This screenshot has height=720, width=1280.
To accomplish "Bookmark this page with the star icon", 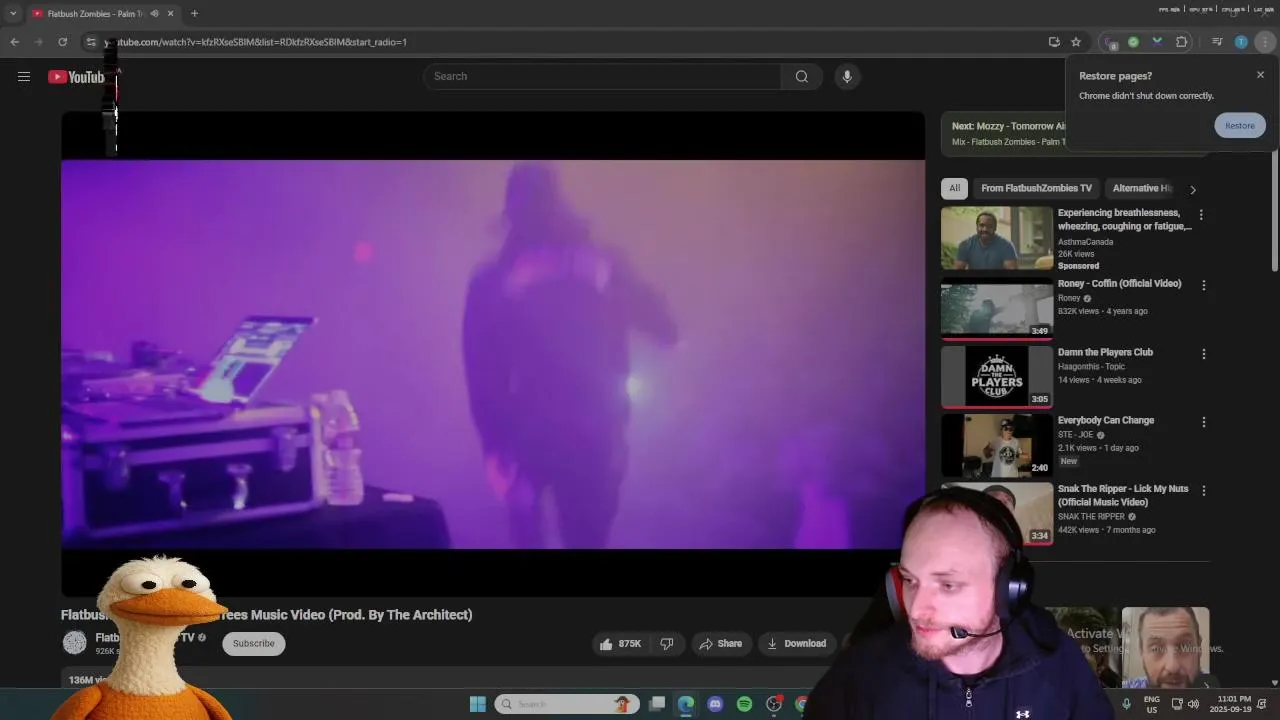I will click(1076, 42).
